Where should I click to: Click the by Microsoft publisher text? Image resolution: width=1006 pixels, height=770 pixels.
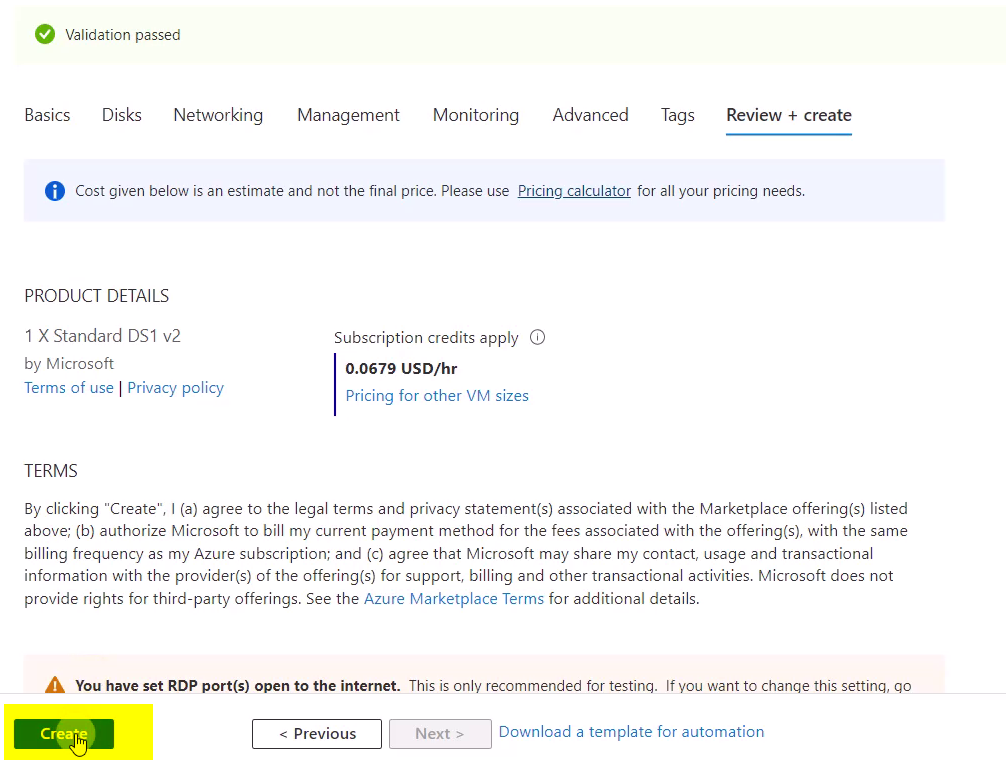(69, 363)
